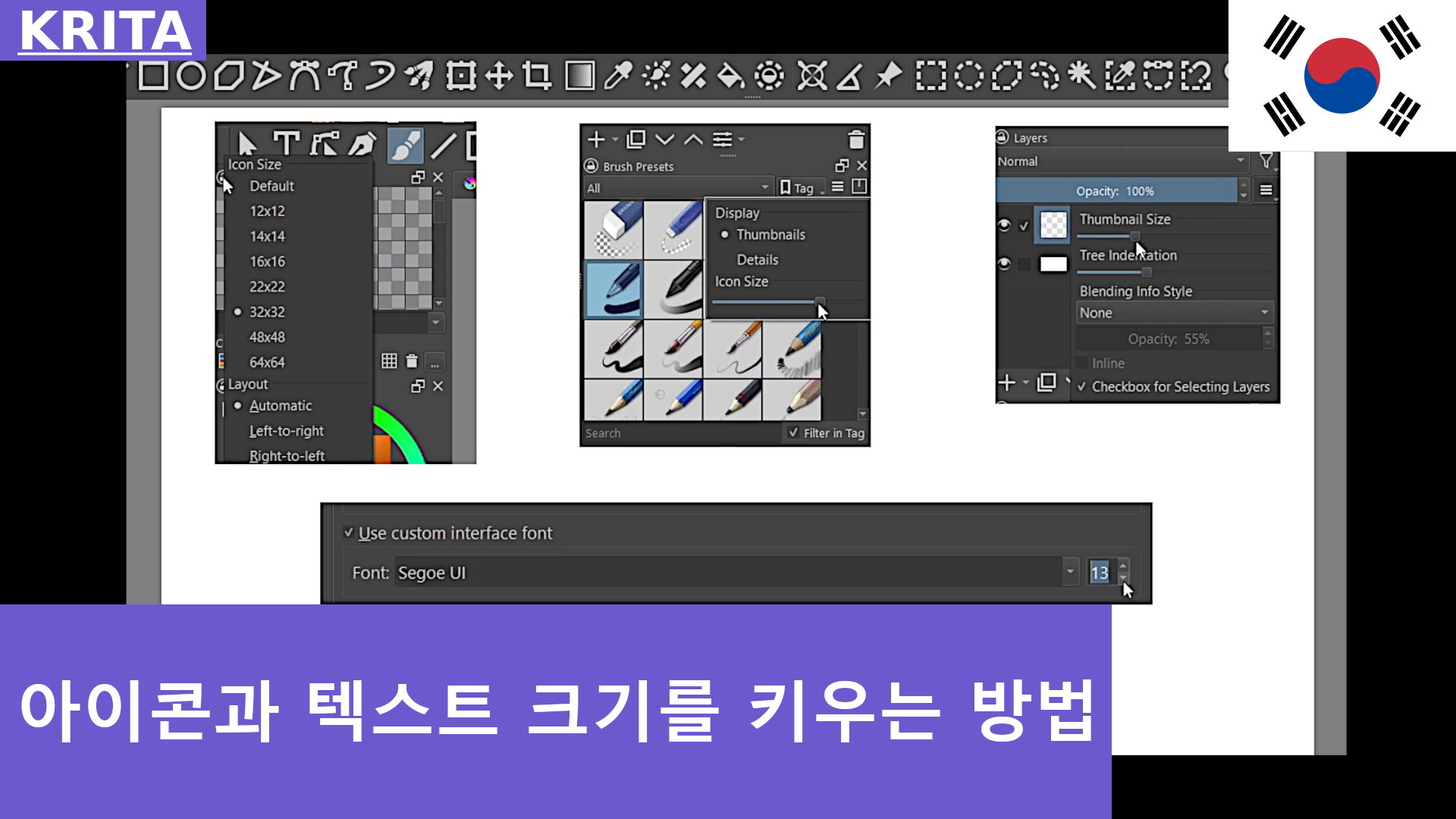Select the Rectangular selection tool
This screenshot has height=819, width=1456.
click(x=930, y=76)
